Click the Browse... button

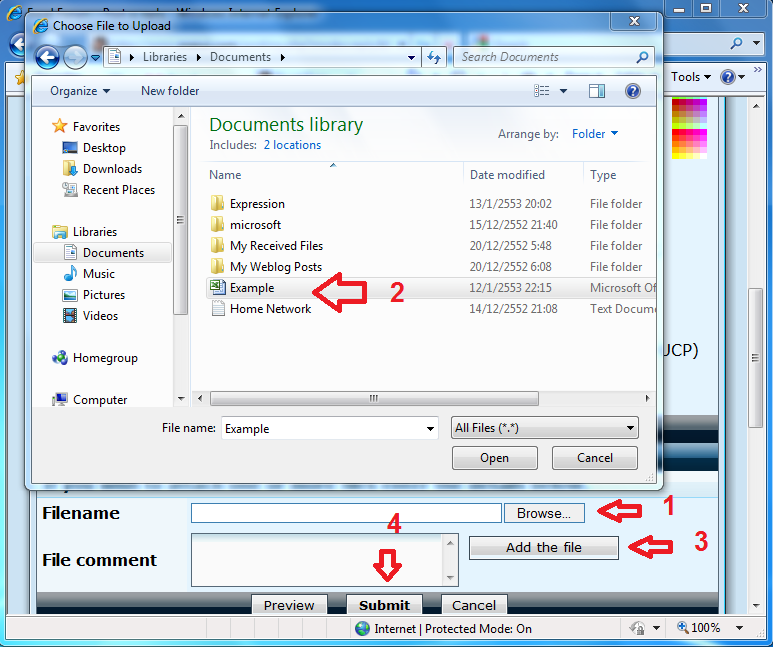pyautogui.click(x=544, y=513)
